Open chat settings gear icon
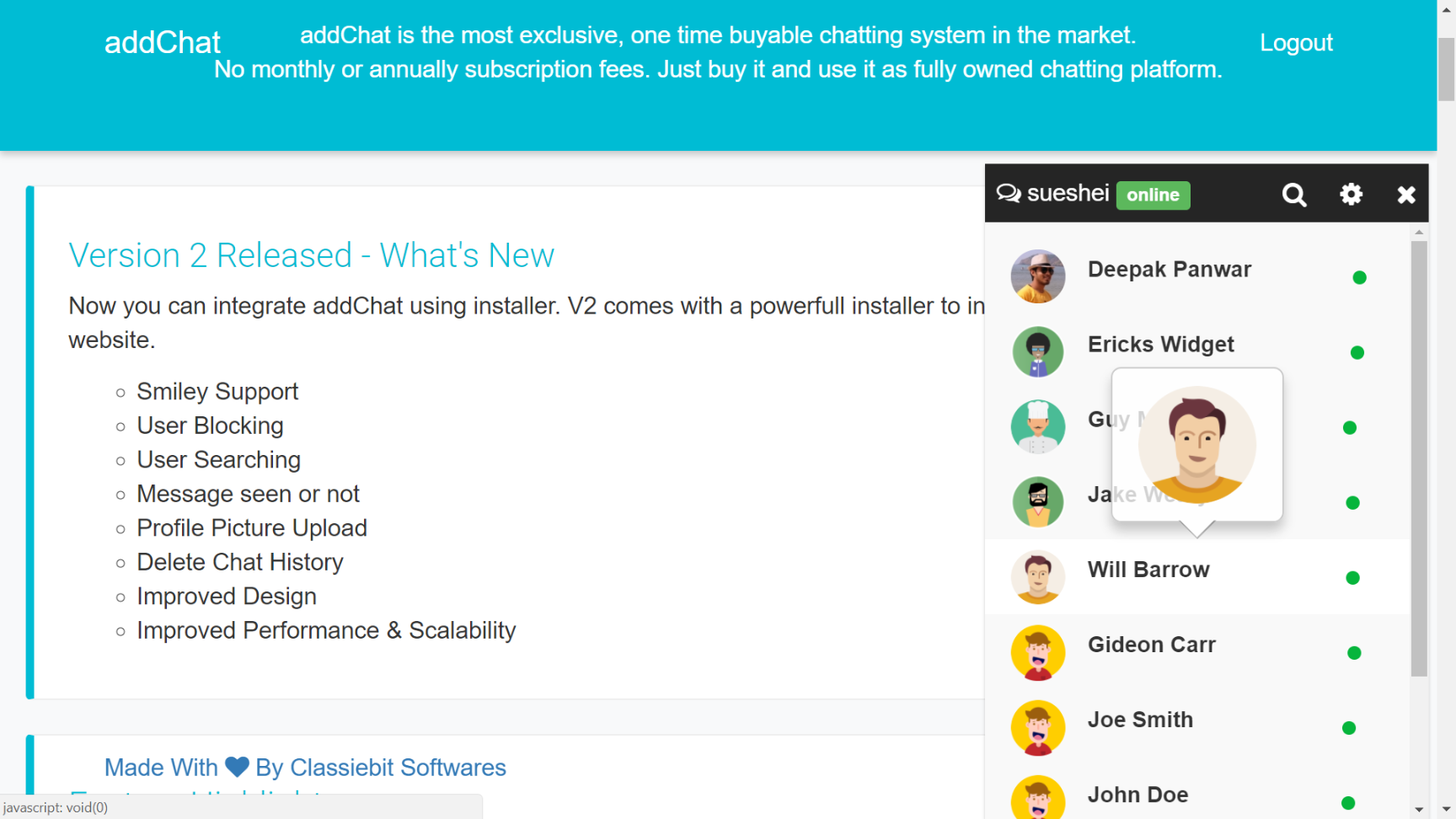Viewport: 1456px width, 819px height. tap(1351, 195)
